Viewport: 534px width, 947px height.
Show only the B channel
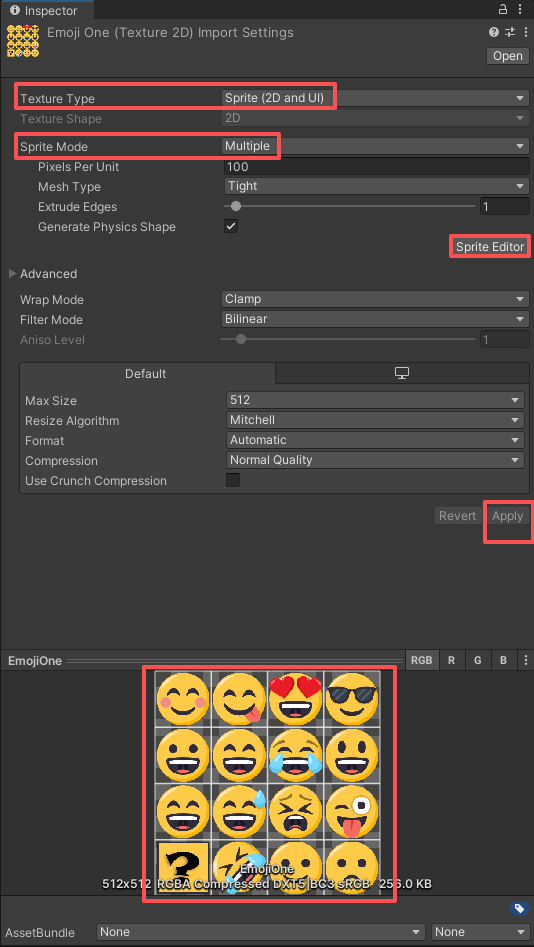point(503,661)
